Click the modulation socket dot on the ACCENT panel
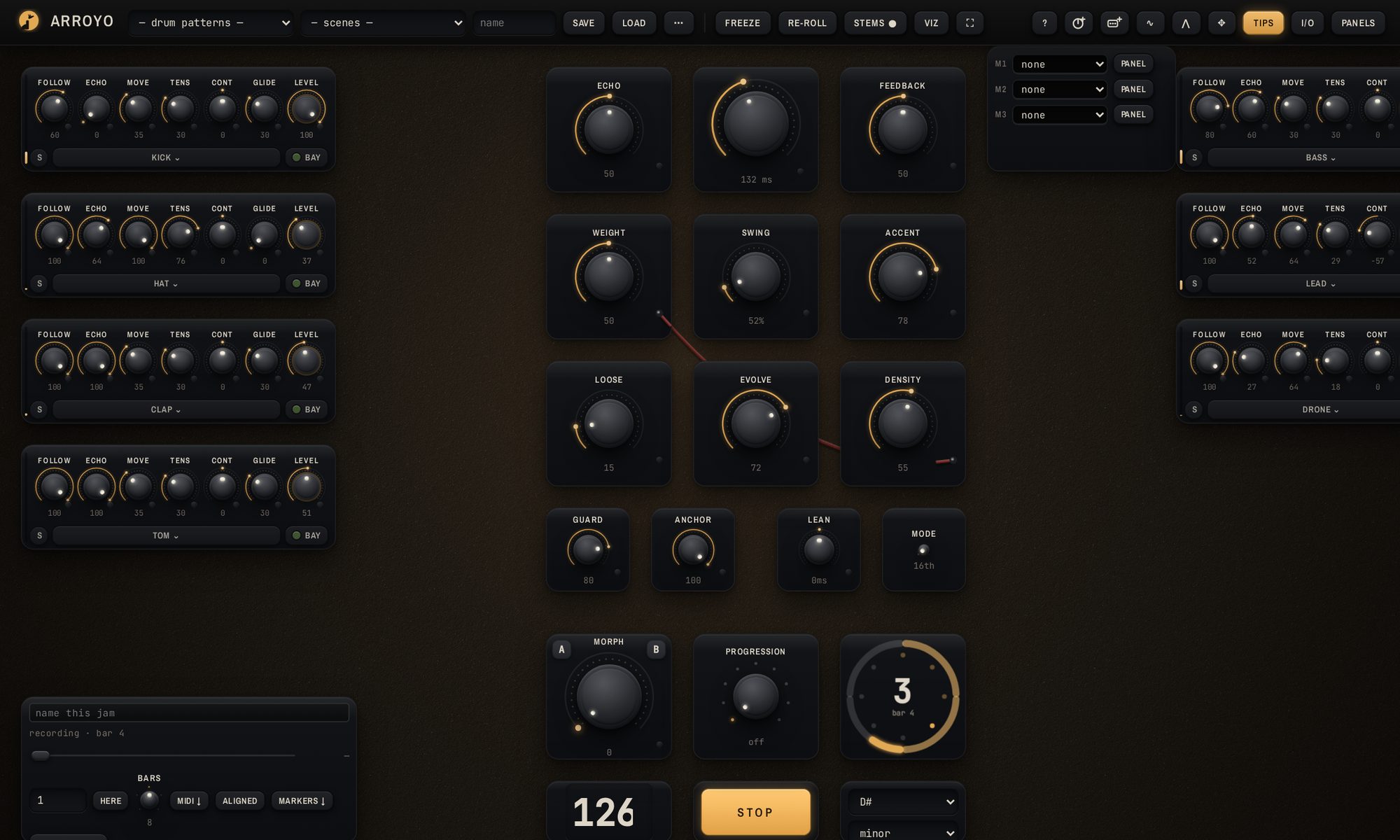The height and width of the screenshot is (840, 1400). 953,313
